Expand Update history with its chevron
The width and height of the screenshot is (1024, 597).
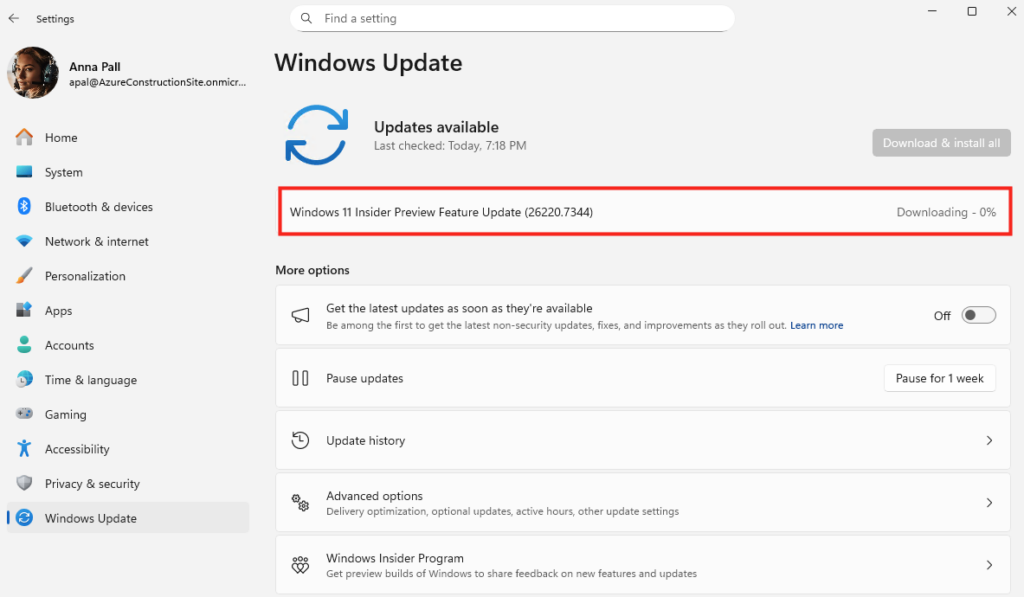[x=989, y=440]
